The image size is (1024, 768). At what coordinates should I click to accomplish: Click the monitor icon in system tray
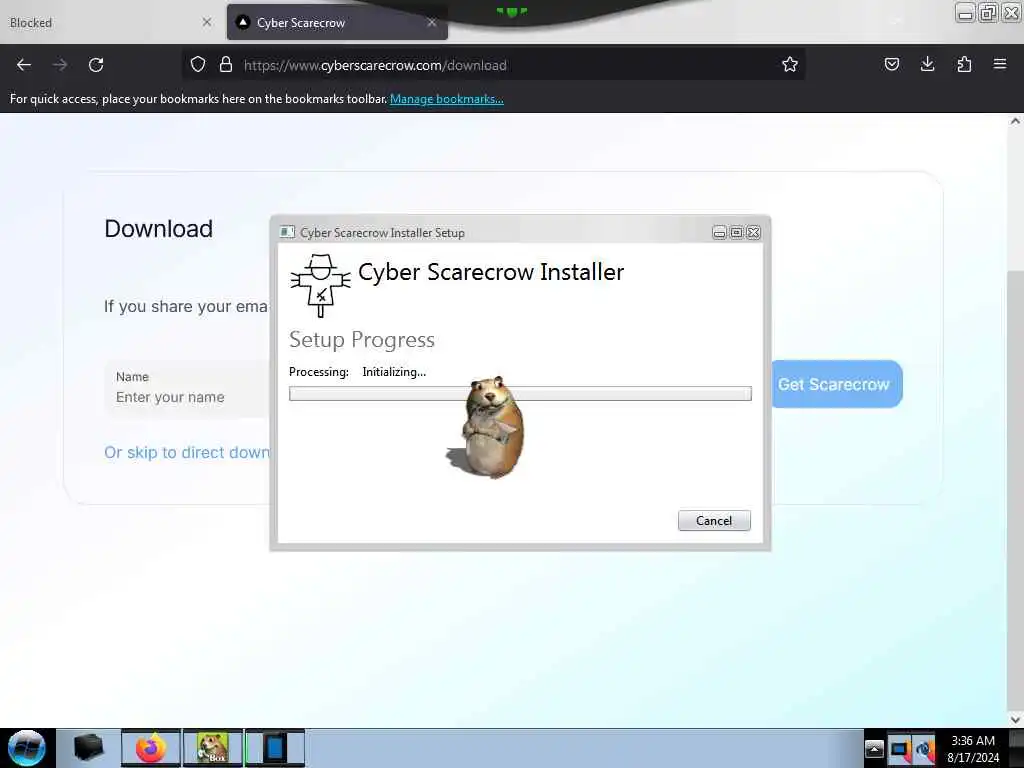click(x=900, y=749)
